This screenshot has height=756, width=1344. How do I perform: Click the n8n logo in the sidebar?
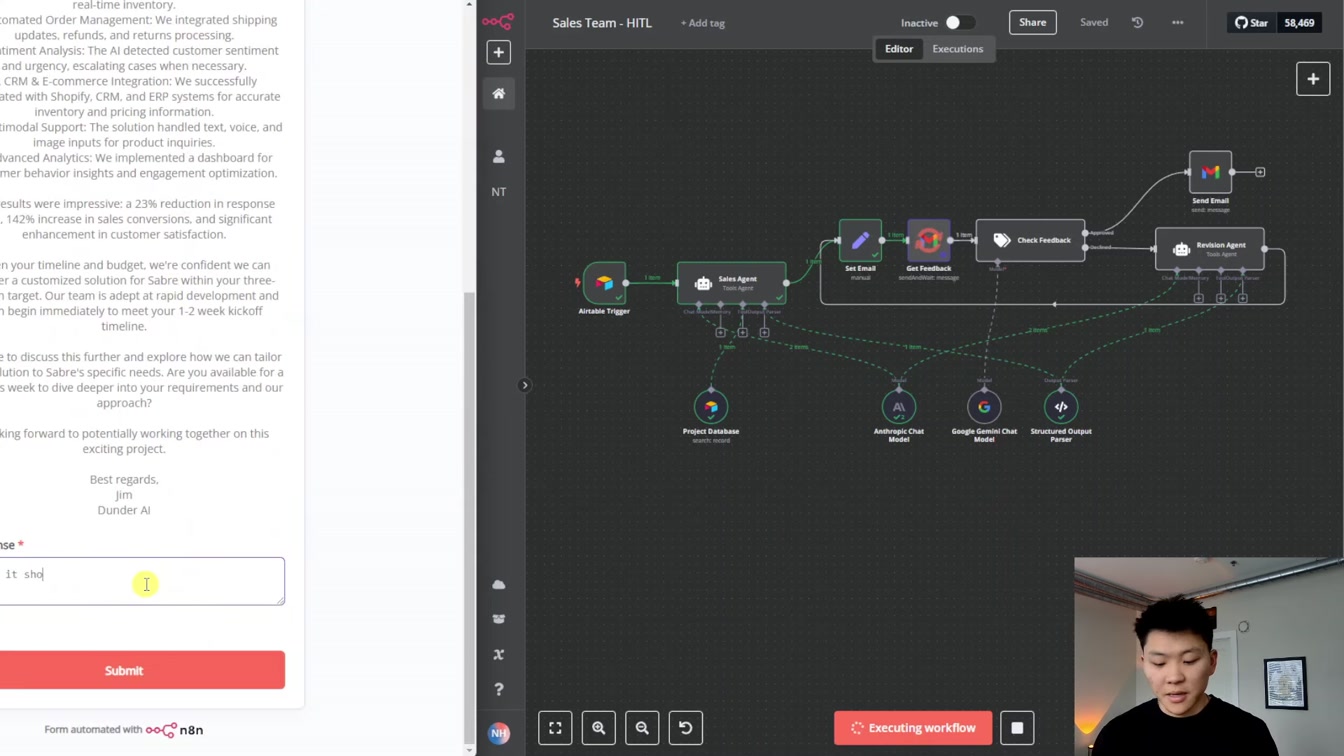[x=497, y=21]
